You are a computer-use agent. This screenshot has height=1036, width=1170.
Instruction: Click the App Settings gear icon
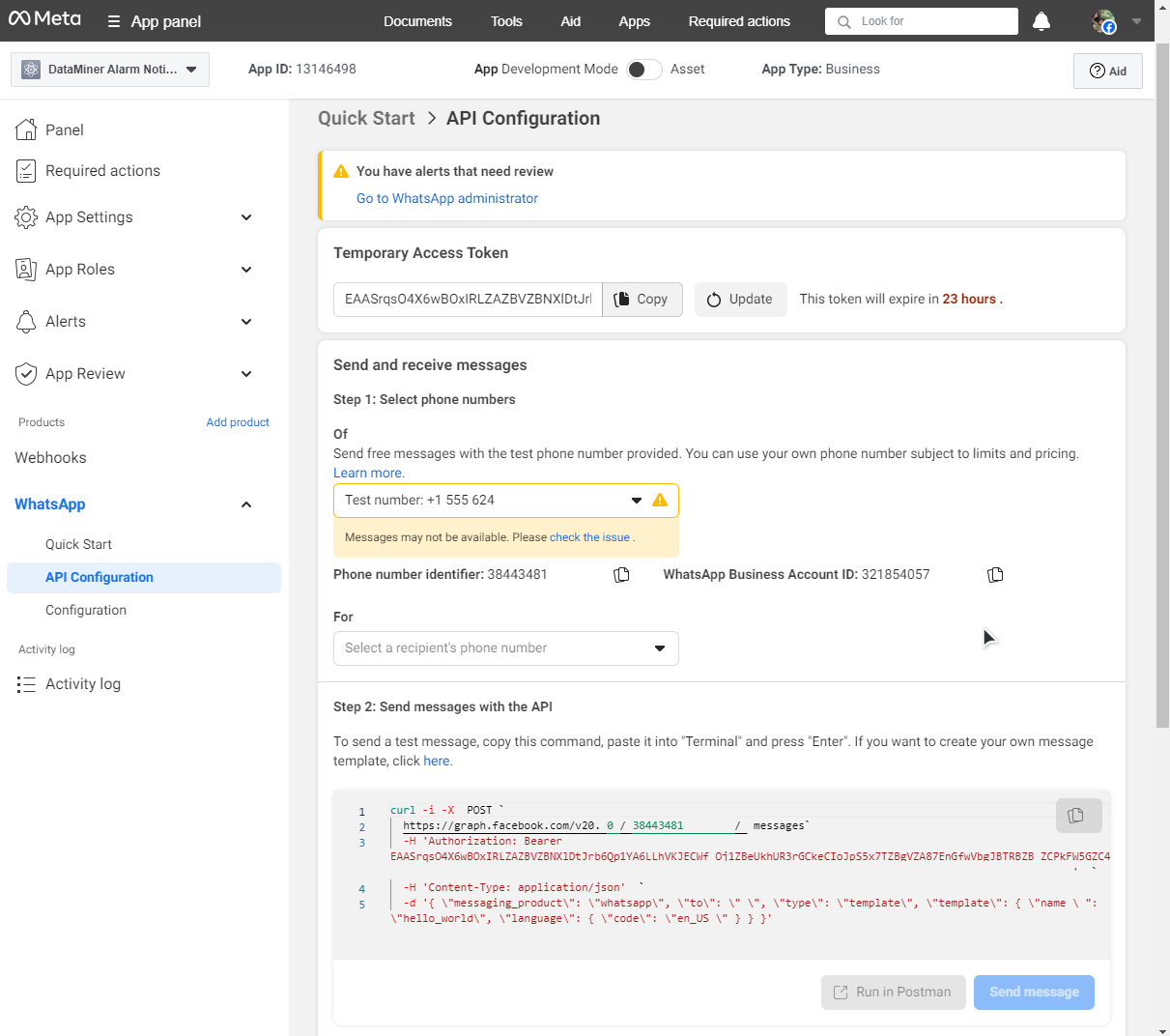tap(26, 217)
